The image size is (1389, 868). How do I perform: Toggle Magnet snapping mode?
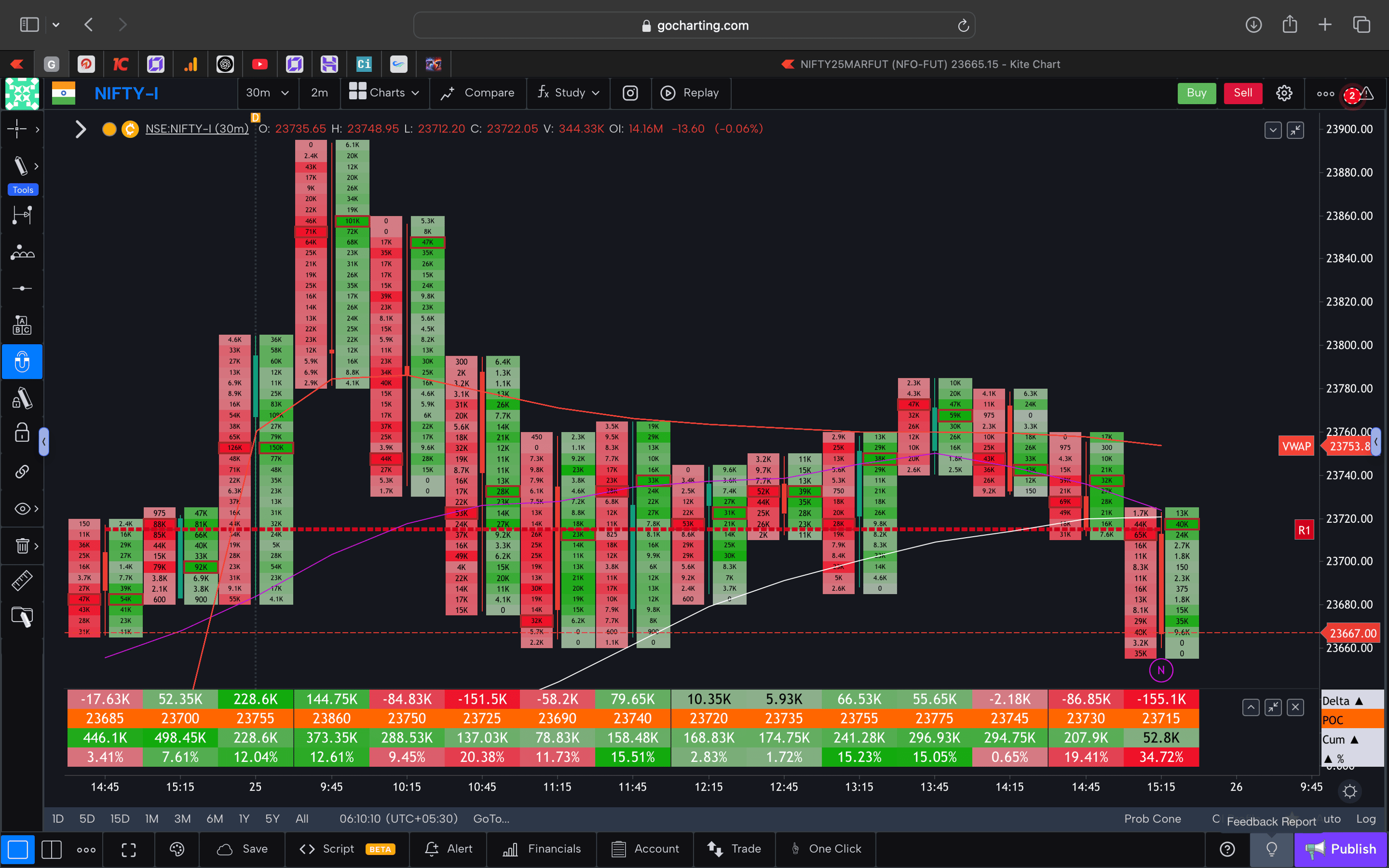pyautogui.click(x=22, y=362)
